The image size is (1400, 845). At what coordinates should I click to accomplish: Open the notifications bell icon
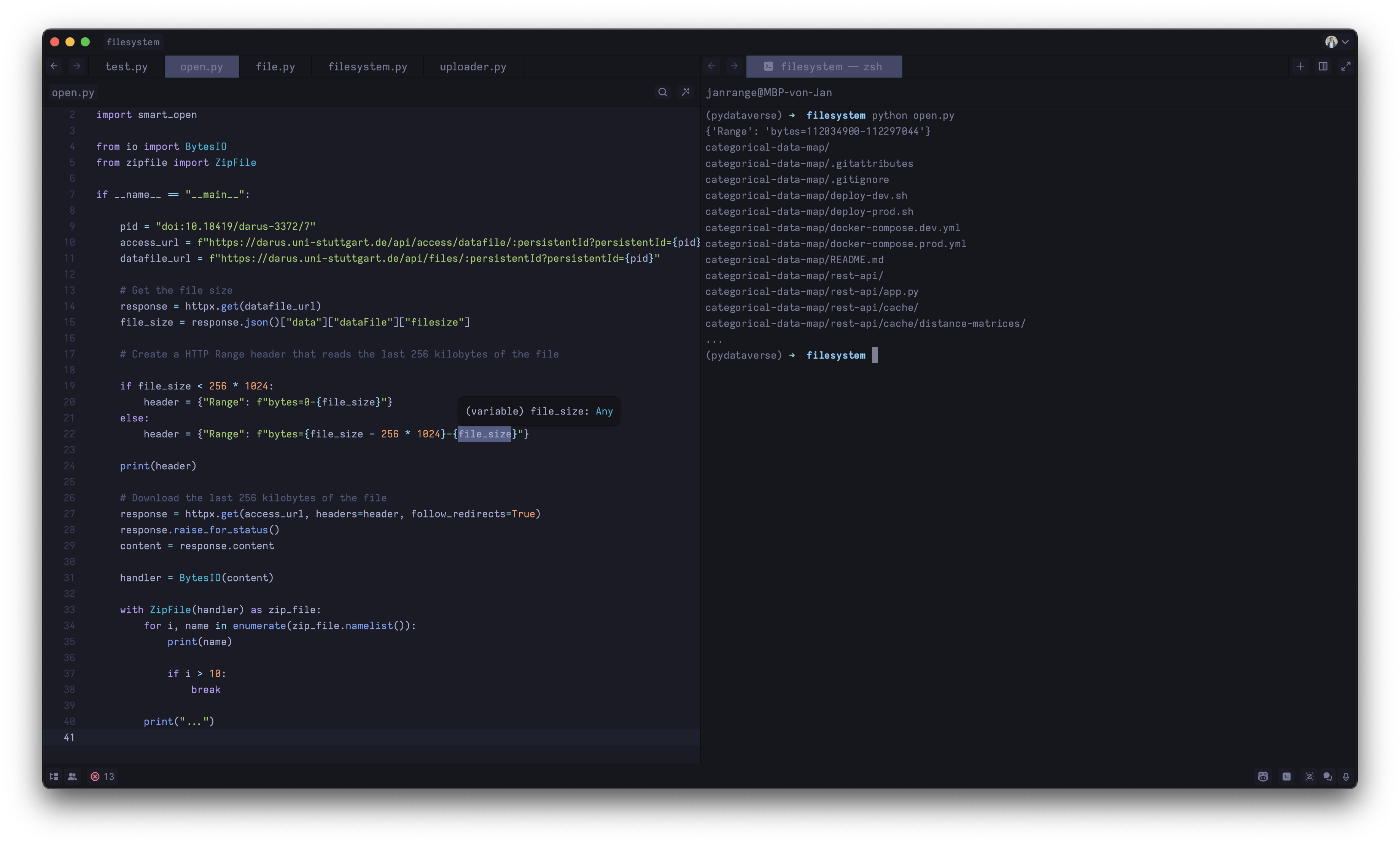[1346, 776]
